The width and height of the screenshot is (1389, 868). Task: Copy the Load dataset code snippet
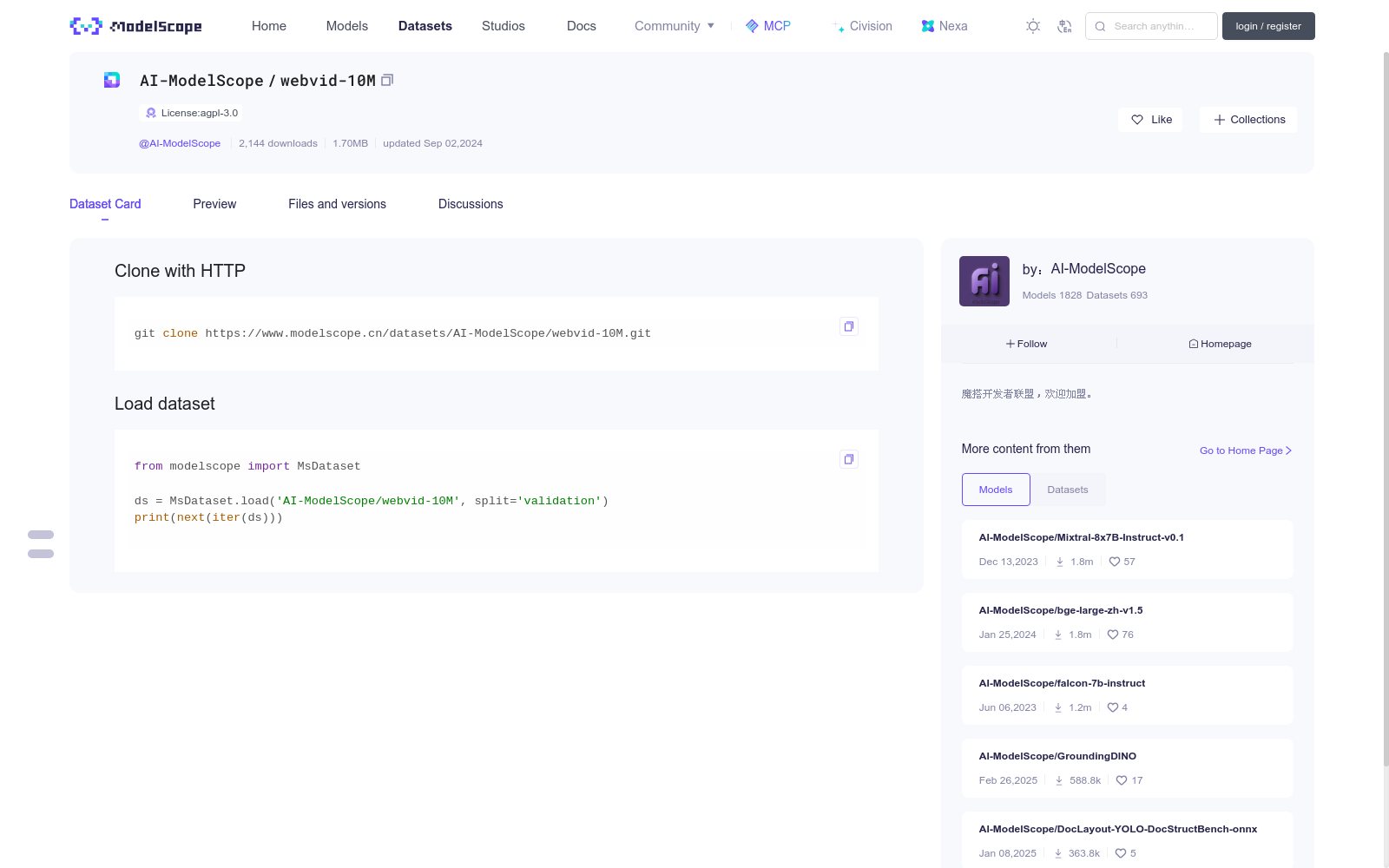tap(849, 459)
